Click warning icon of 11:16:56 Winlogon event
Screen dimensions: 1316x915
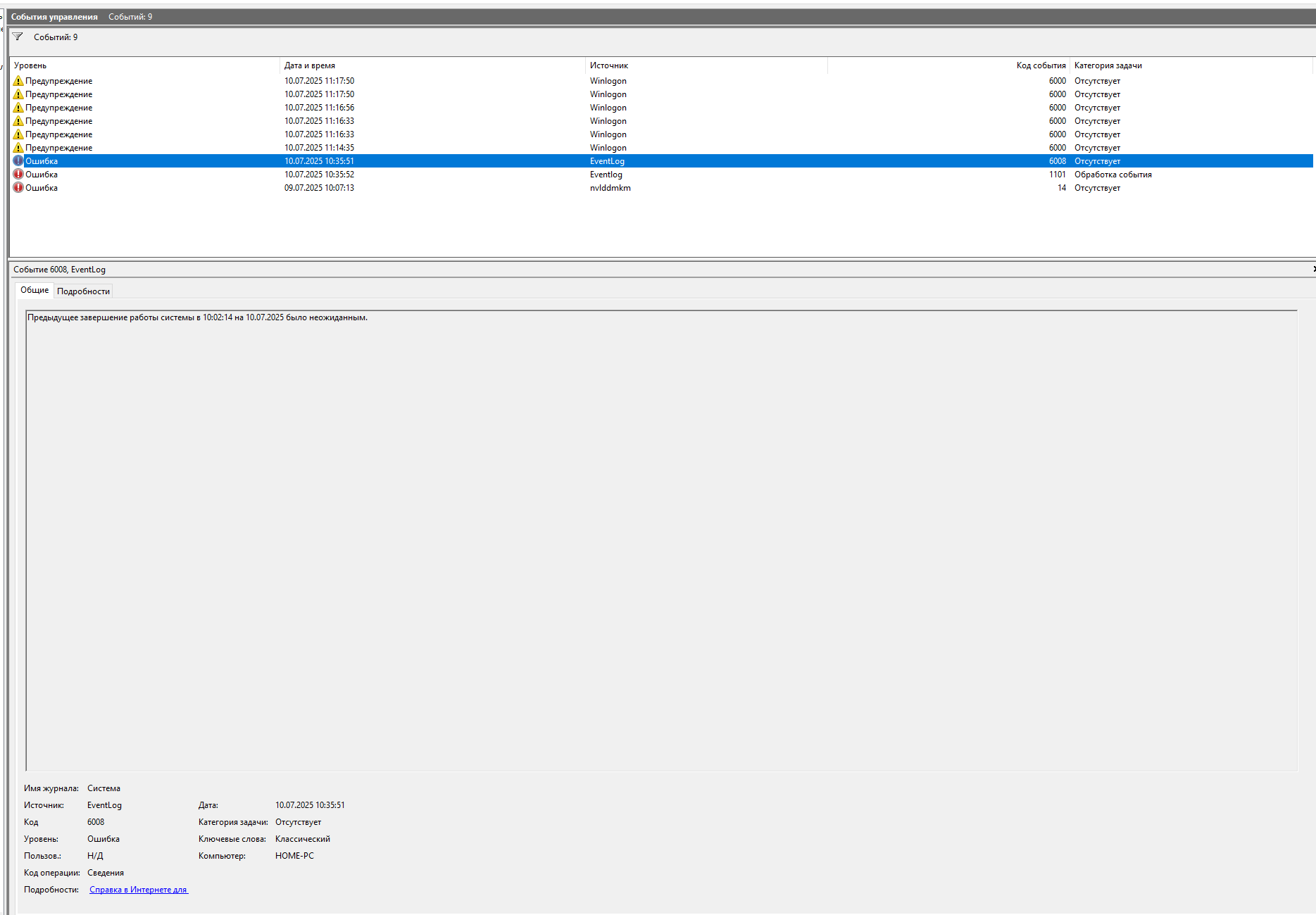[x=18, y=108]
